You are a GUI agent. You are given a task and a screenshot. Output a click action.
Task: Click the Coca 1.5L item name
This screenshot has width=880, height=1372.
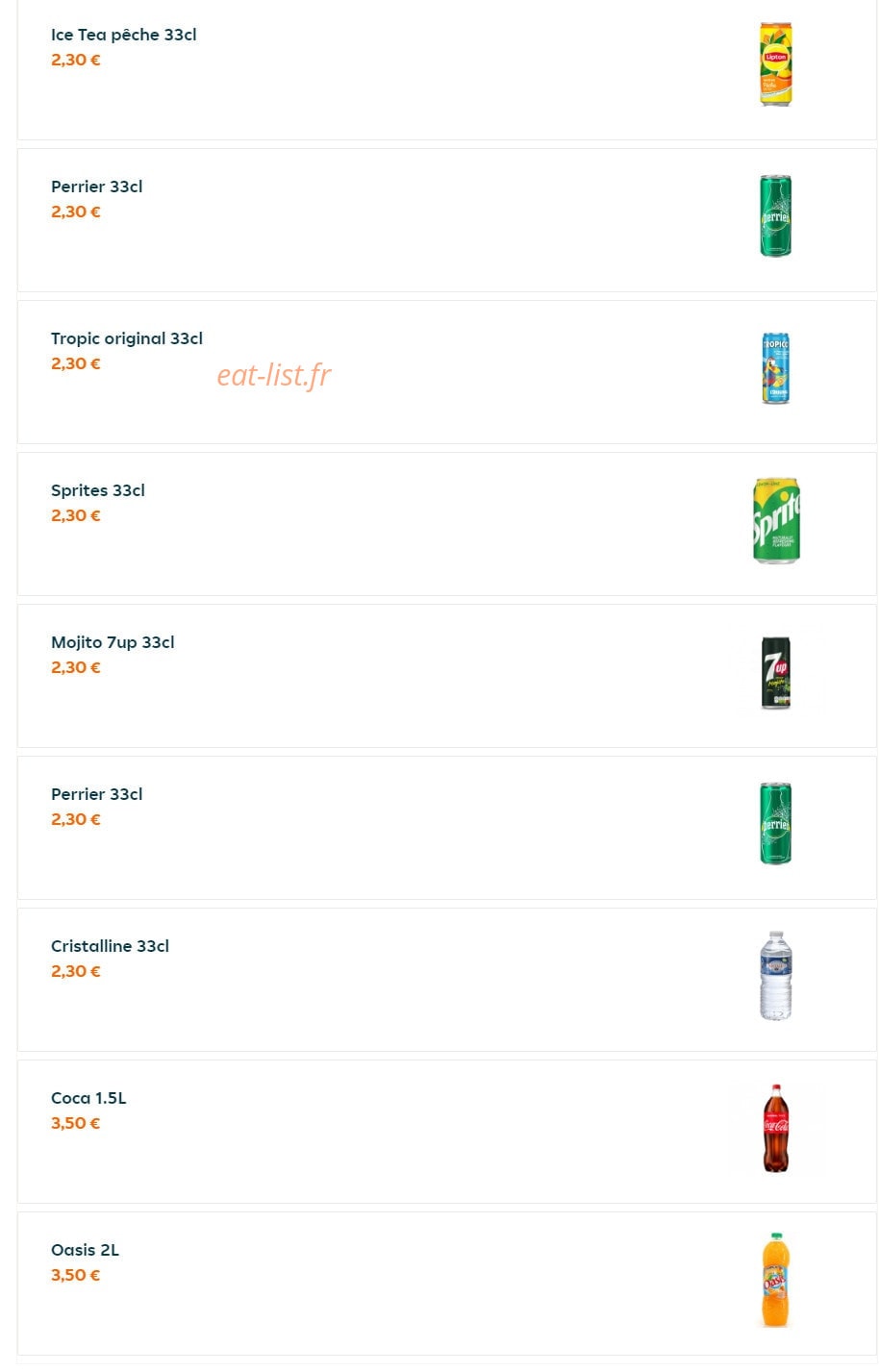[x=88, y=1098]
